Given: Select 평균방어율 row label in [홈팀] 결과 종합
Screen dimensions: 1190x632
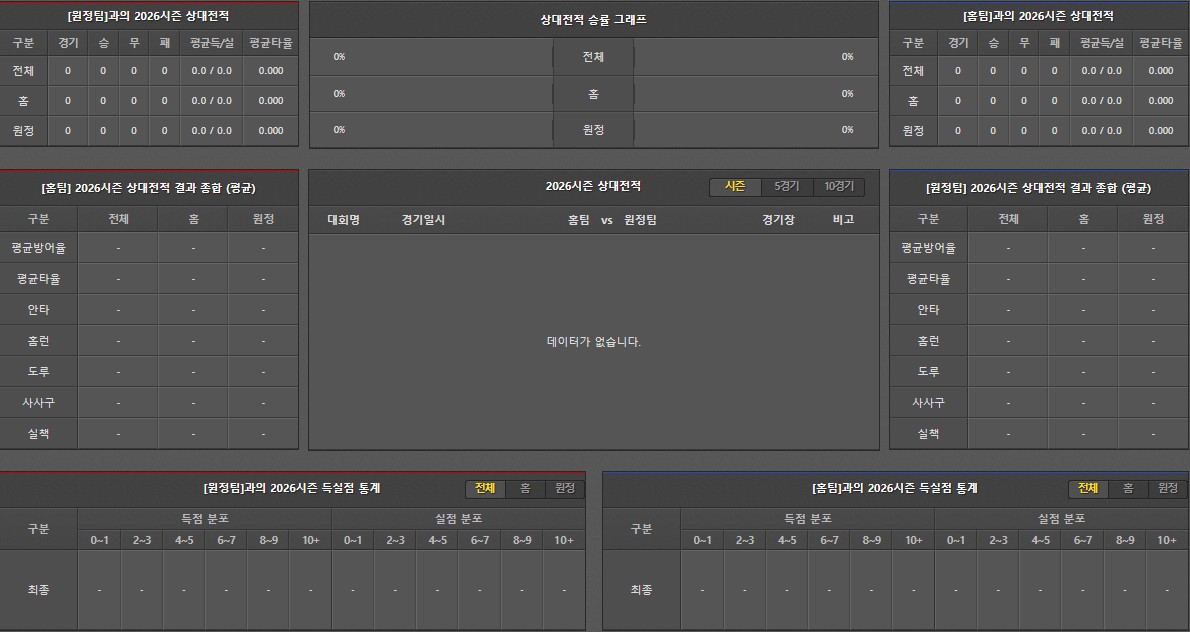Looking at the screenshot, I should 38,248.
